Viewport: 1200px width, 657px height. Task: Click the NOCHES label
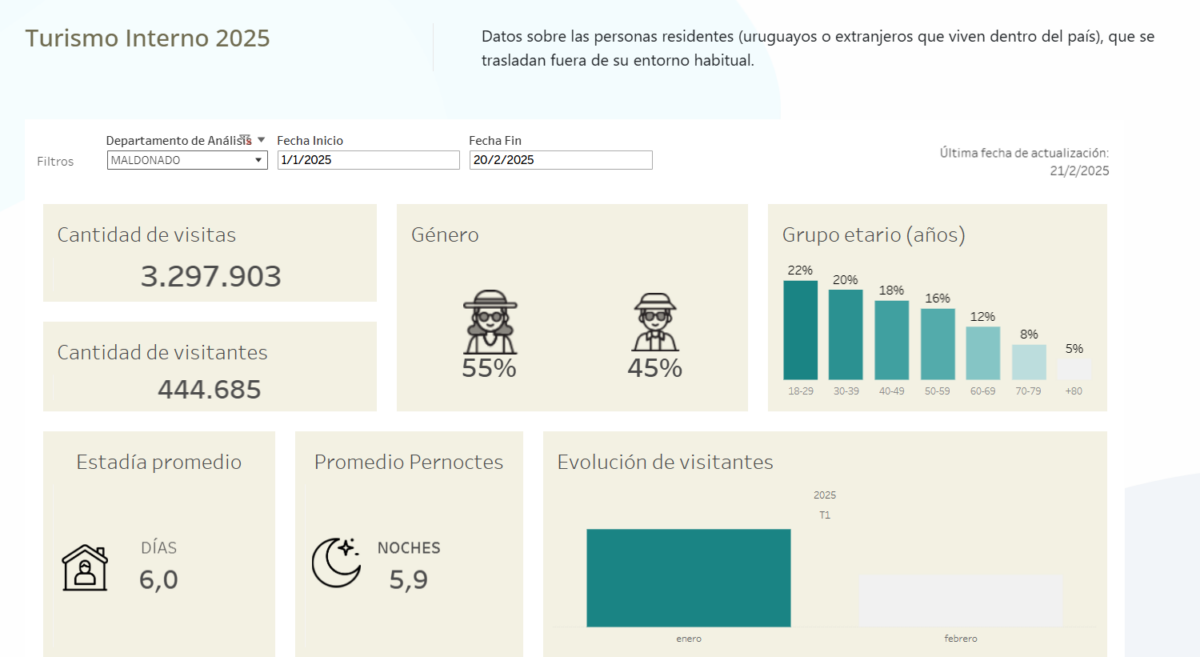pos(409,548)
